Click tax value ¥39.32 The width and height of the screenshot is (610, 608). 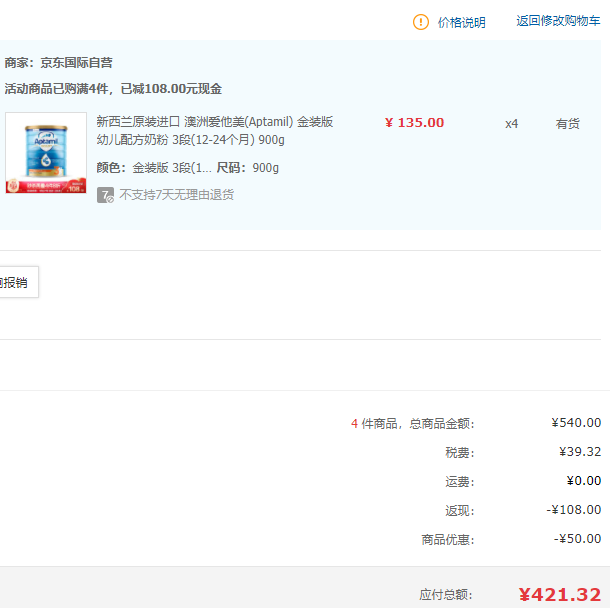click(580, 452)
